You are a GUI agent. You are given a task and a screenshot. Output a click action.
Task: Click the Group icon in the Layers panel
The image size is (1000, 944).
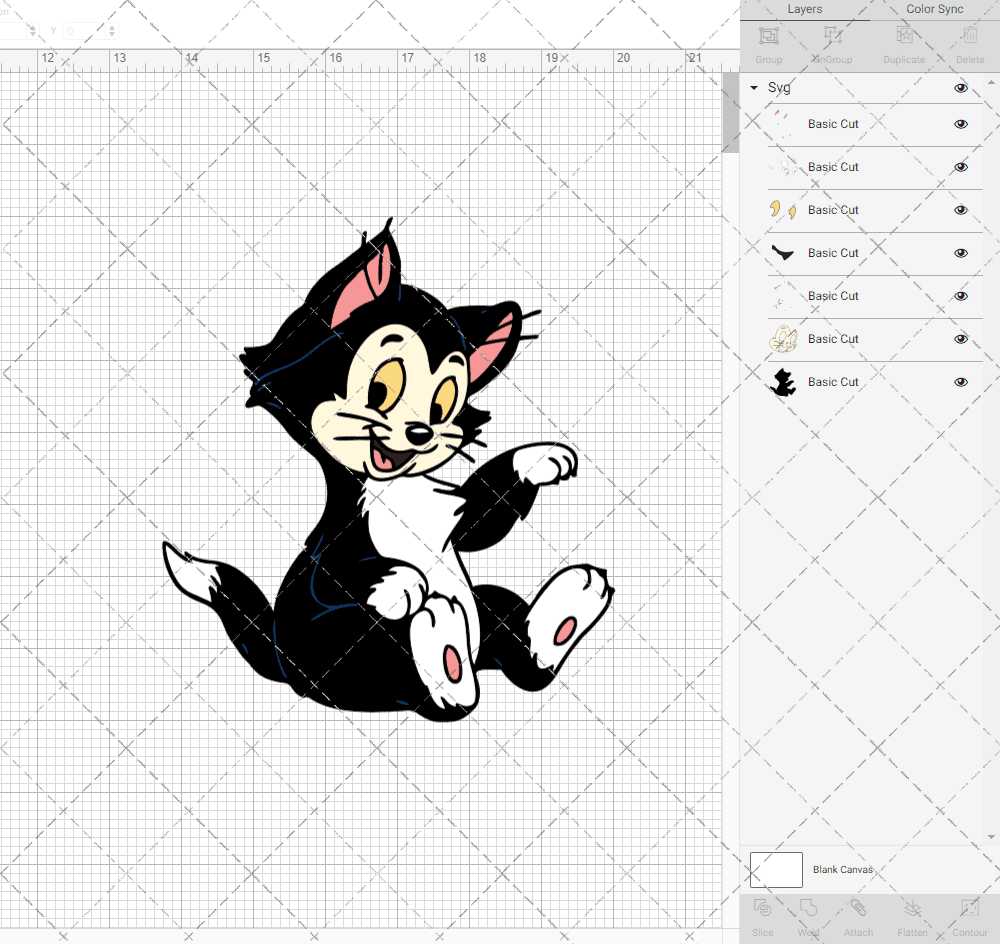768,36
